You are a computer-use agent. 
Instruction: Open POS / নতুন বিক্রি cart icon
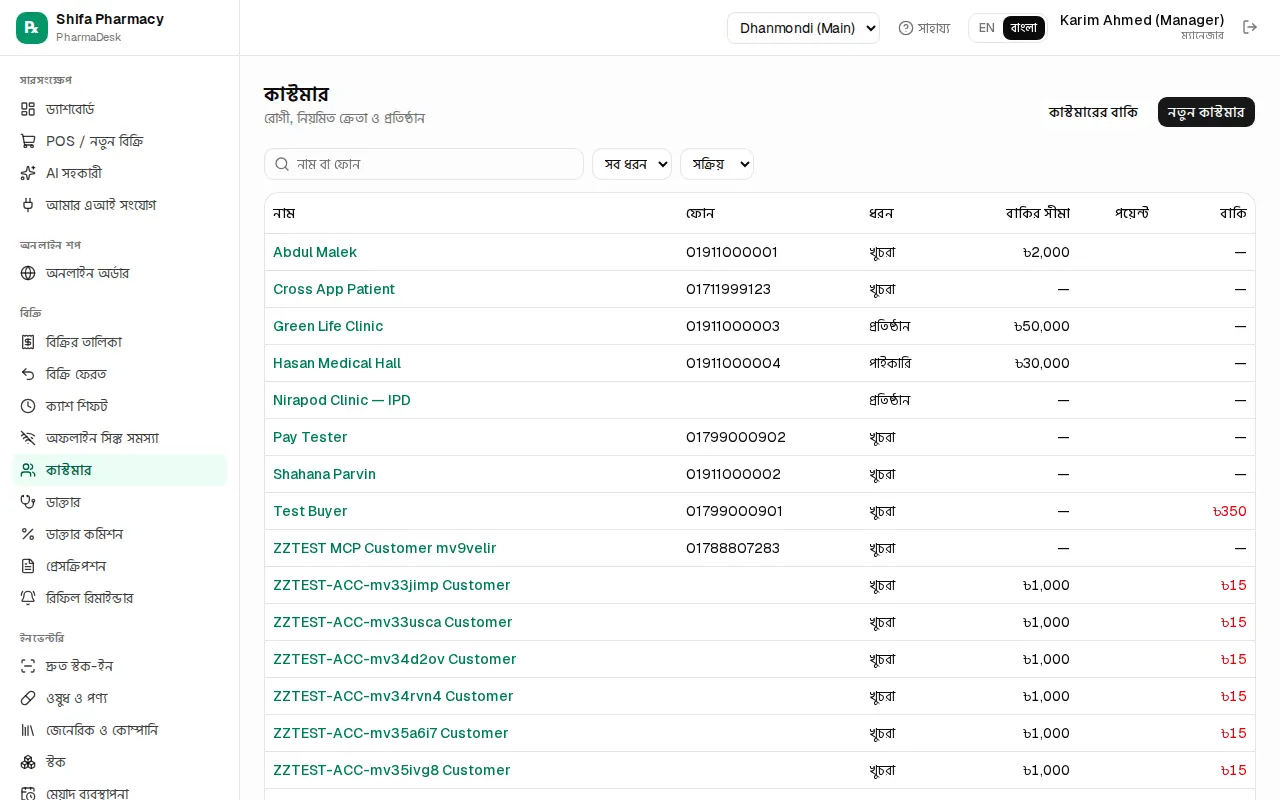28,141
